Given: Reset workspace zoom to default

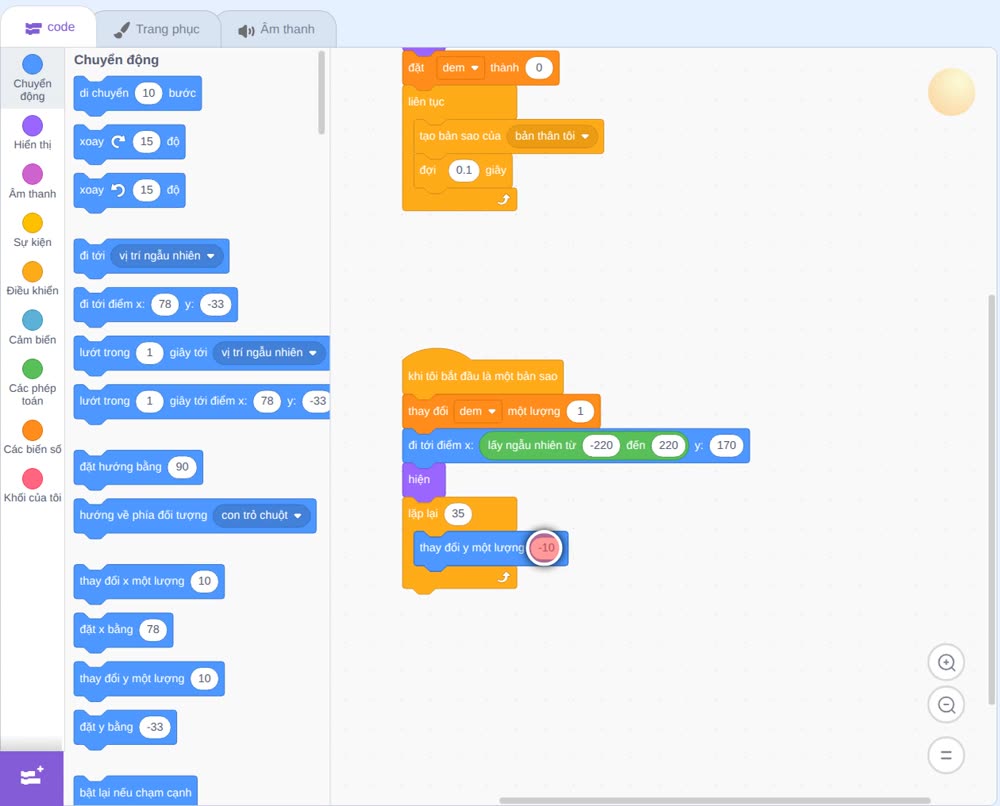Looking at the screenshot, I should click(946, 755).
